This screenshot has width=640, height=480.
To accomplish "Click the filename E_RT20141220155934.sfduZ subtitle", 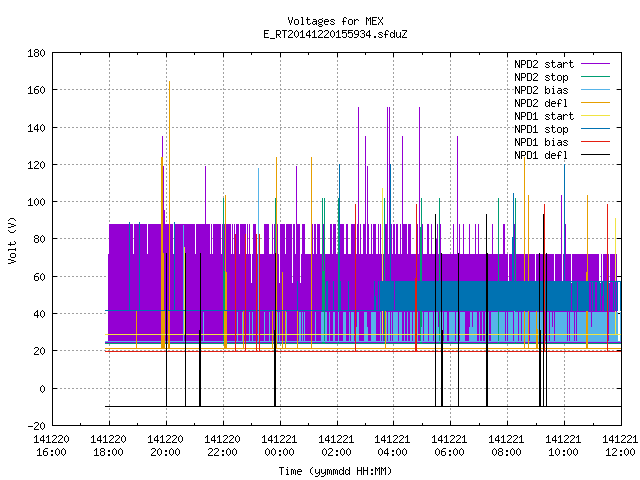I will (335, 34).
